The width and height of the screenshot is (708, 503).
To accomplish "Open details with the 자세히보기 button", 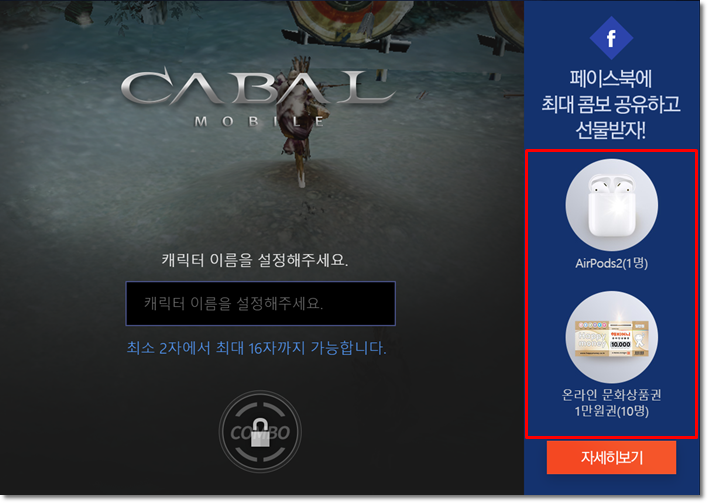I will coord(611,457).
